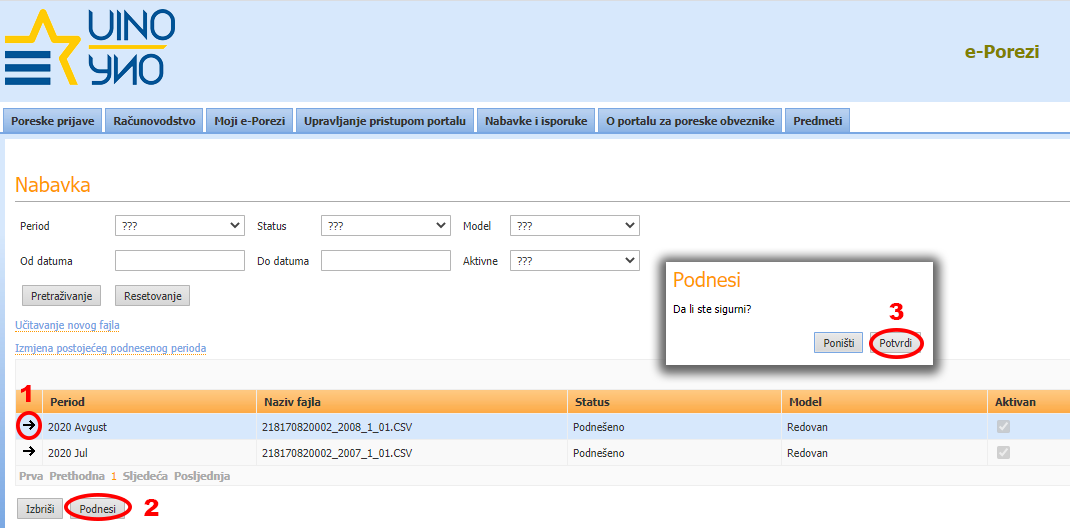Click the Resetovanje button
Screen dimensions: 1070x528
(153, 295)
